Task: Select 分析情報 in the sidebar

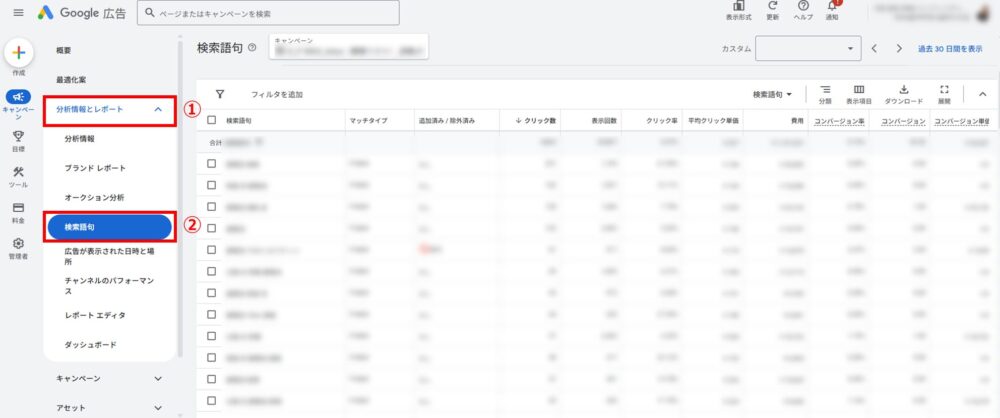Action: (x=79, y=138)
